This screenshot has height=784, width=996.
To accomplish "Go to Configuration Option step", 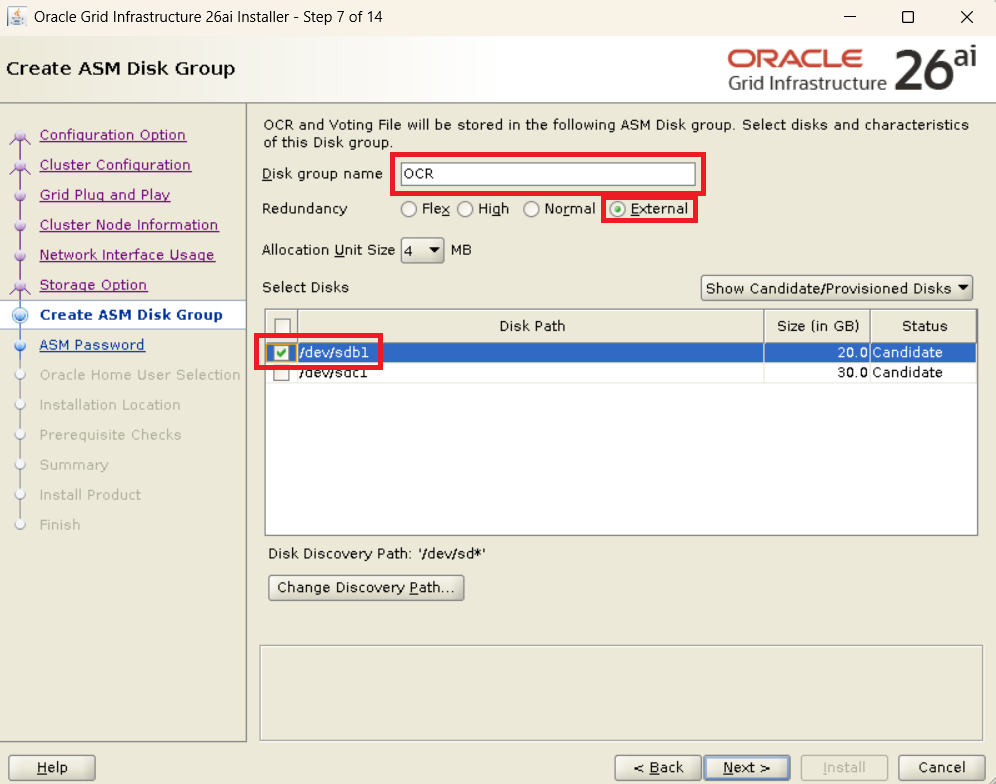I will (112, 135).
